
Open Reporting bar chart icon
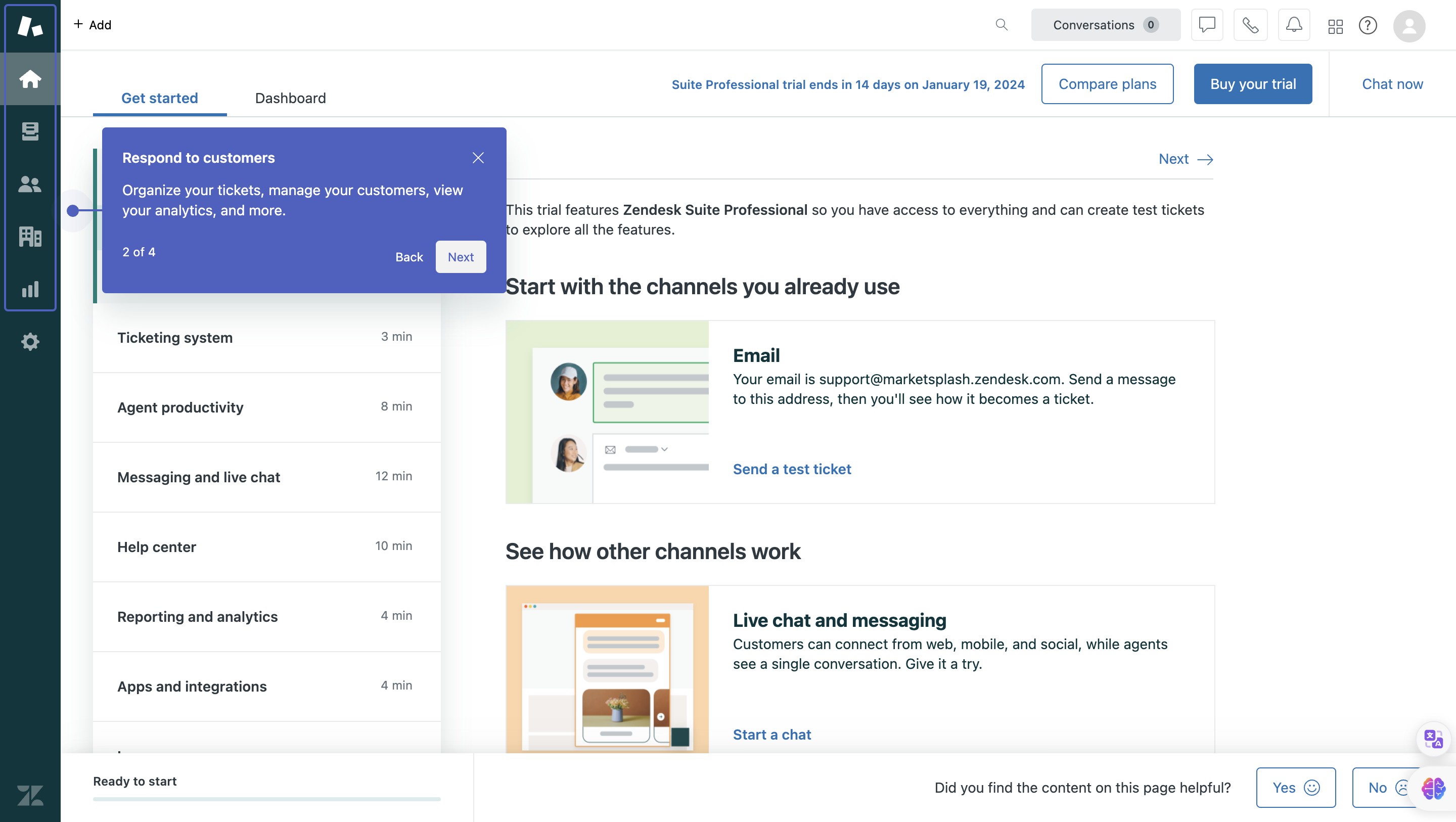pos(30,289)
